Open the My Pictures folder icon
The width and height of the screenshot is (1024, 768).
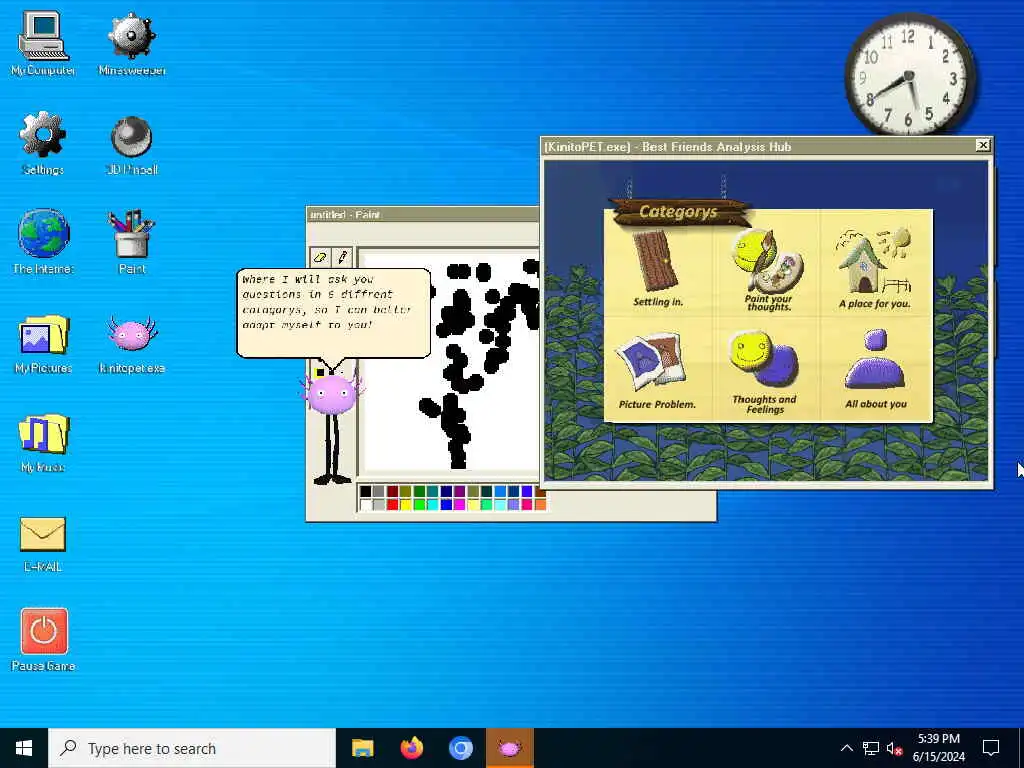point(43,344)
